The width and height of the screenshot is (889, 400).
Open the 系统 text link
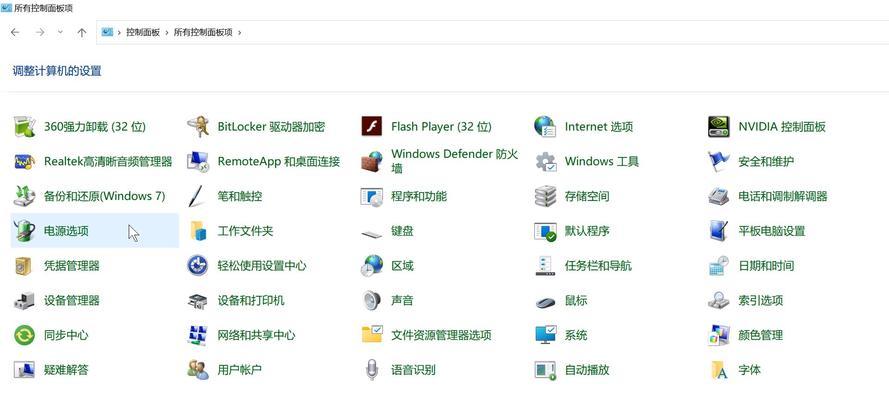click(x=576, y=335)
